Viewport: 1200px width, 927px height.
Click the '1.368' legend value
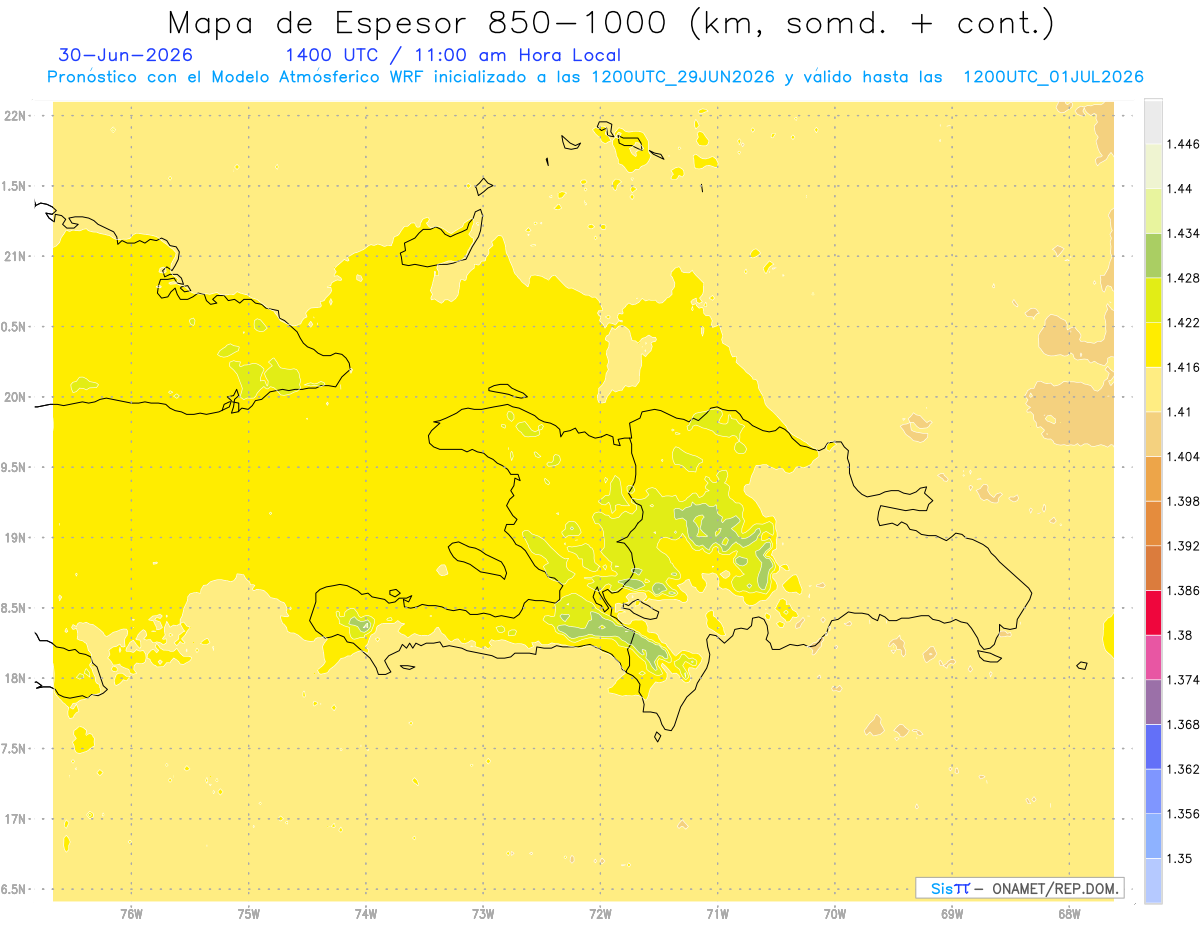[x=1183, y=724]
